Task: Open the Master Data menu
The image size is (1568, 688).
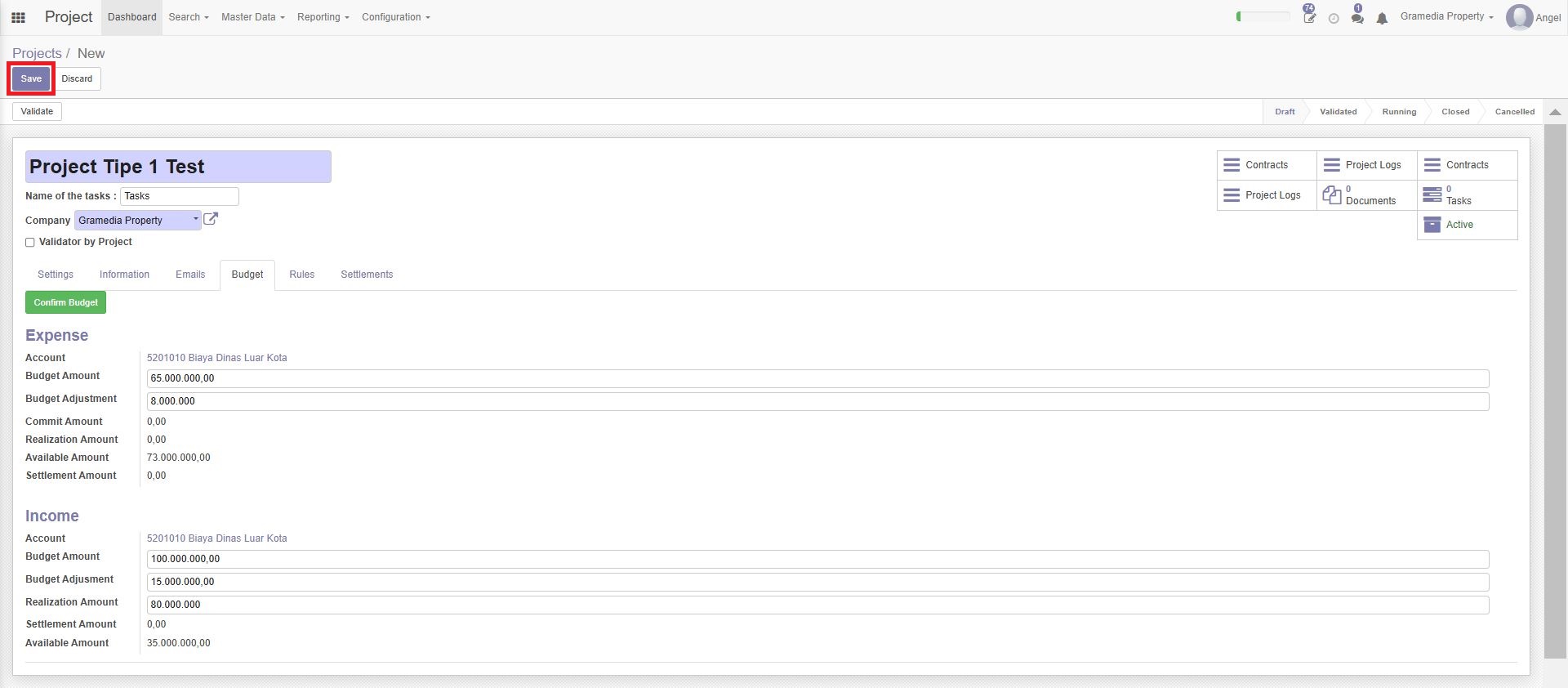Action: coord(252,17)
